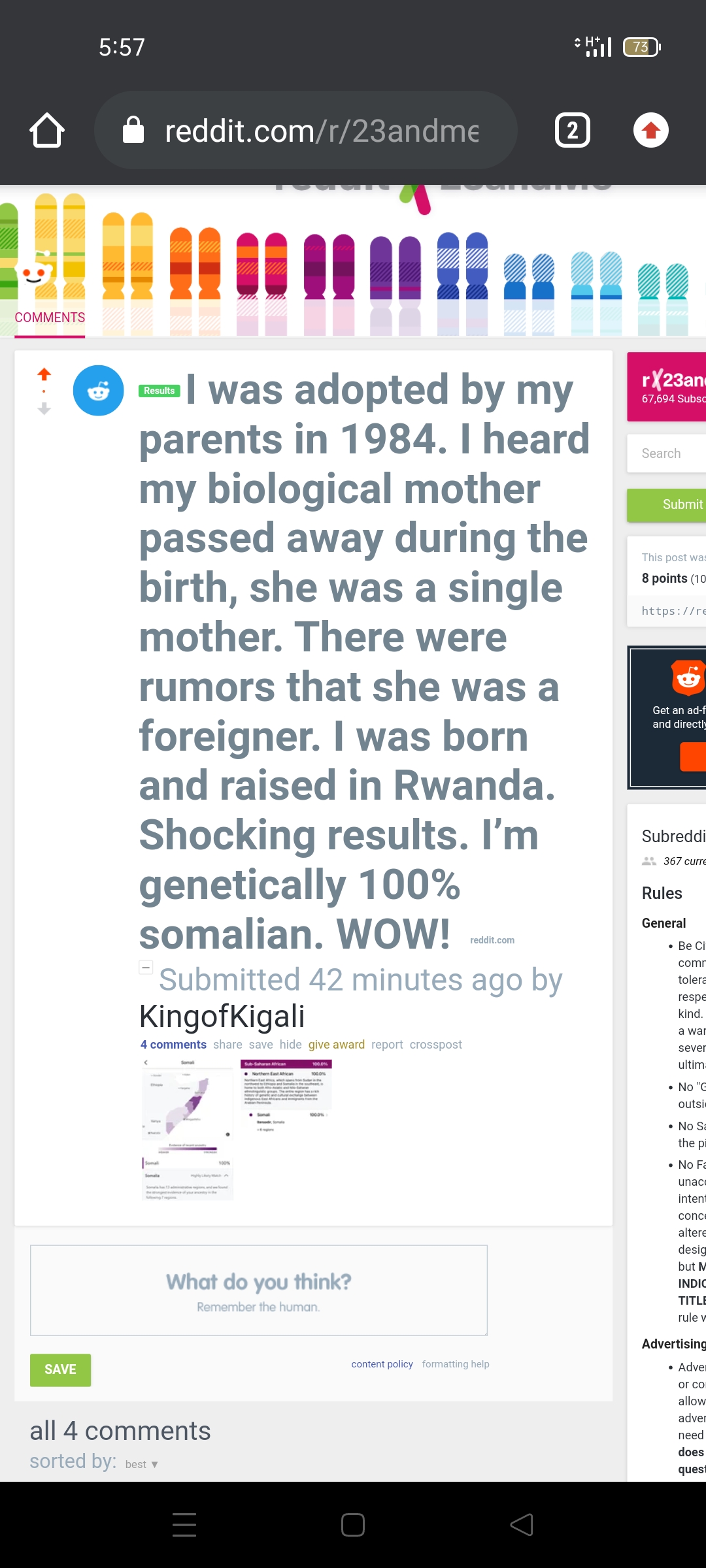Tap the lock icon in address bar
Viewport: 706px width, 1568px height.
(x=133, y=131)
